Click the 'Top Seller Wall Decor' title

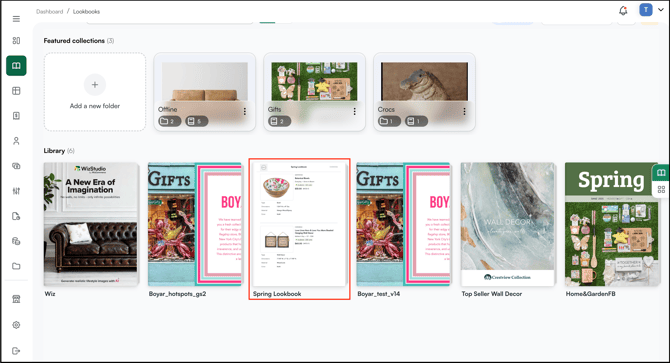492,294
